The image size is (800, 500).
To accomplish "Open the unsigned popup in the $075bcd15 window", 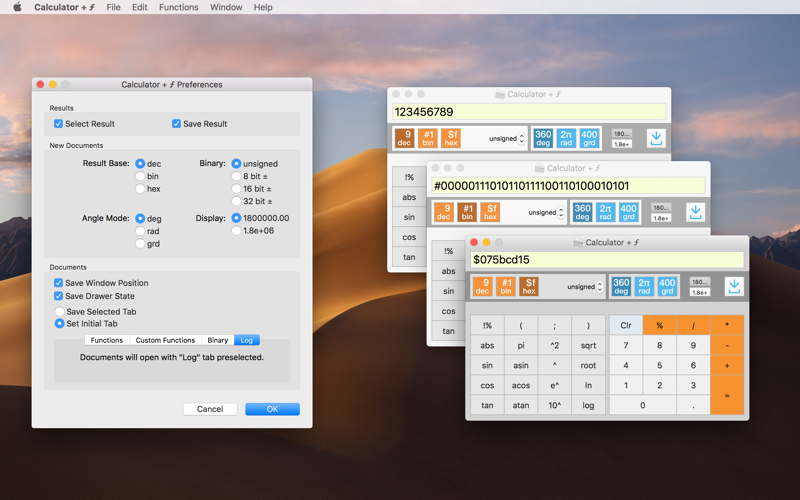I will [581, 287].
